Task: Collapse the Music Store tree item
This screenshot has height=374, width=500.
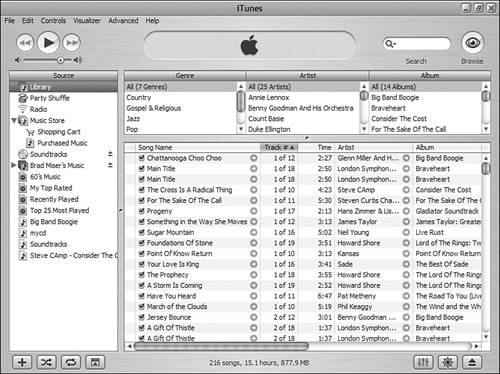Action: pyautogui.click(x=14, y=120)
